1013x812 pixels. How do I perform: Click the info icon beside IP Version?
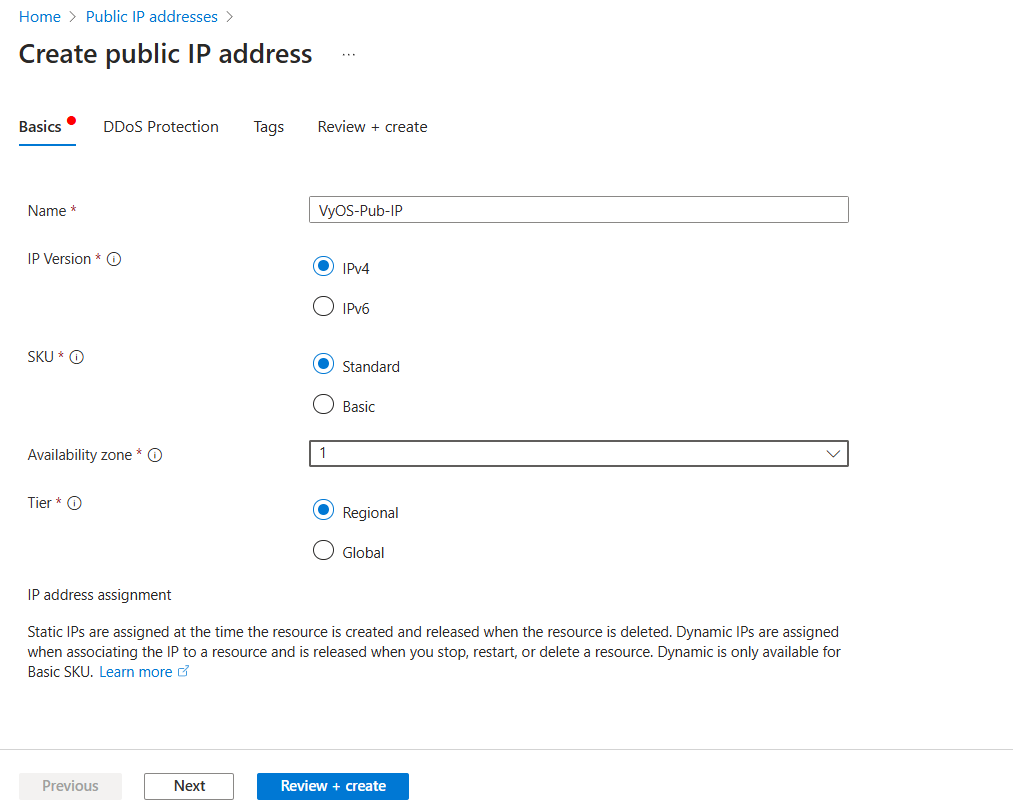coord(114,259)
